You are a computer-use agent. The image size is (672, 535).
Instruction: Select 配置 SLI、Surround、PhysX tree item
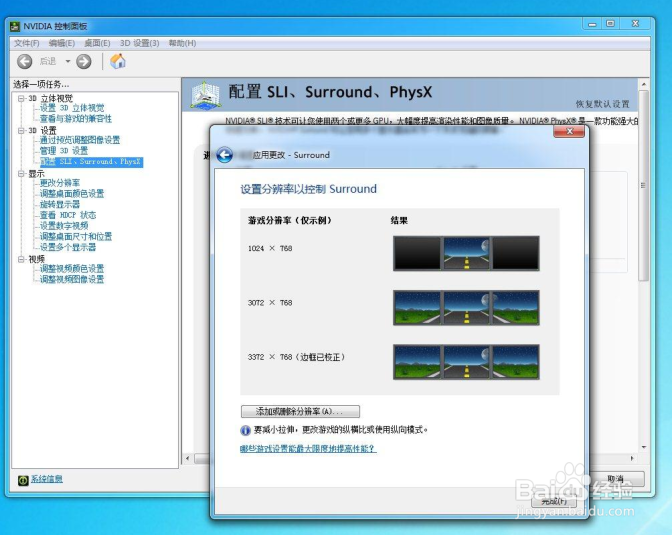91,162
